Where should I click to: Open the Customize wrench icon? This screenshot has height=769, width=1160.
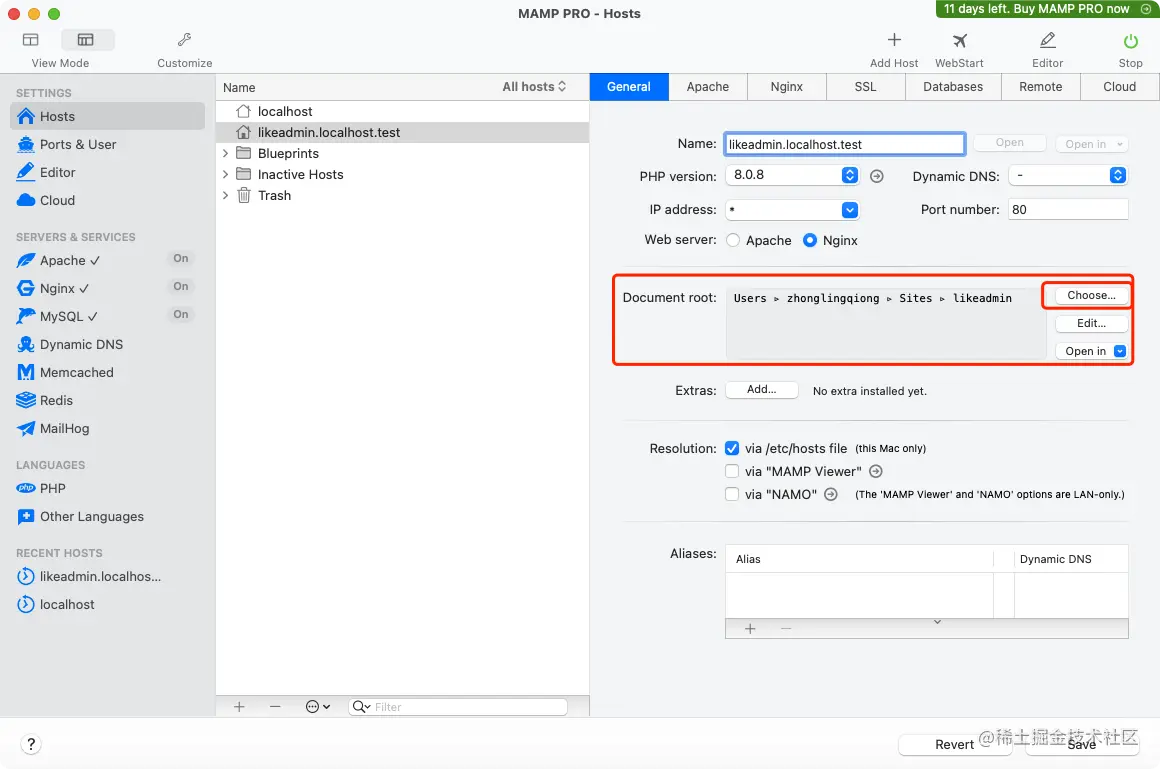point(184,39)
